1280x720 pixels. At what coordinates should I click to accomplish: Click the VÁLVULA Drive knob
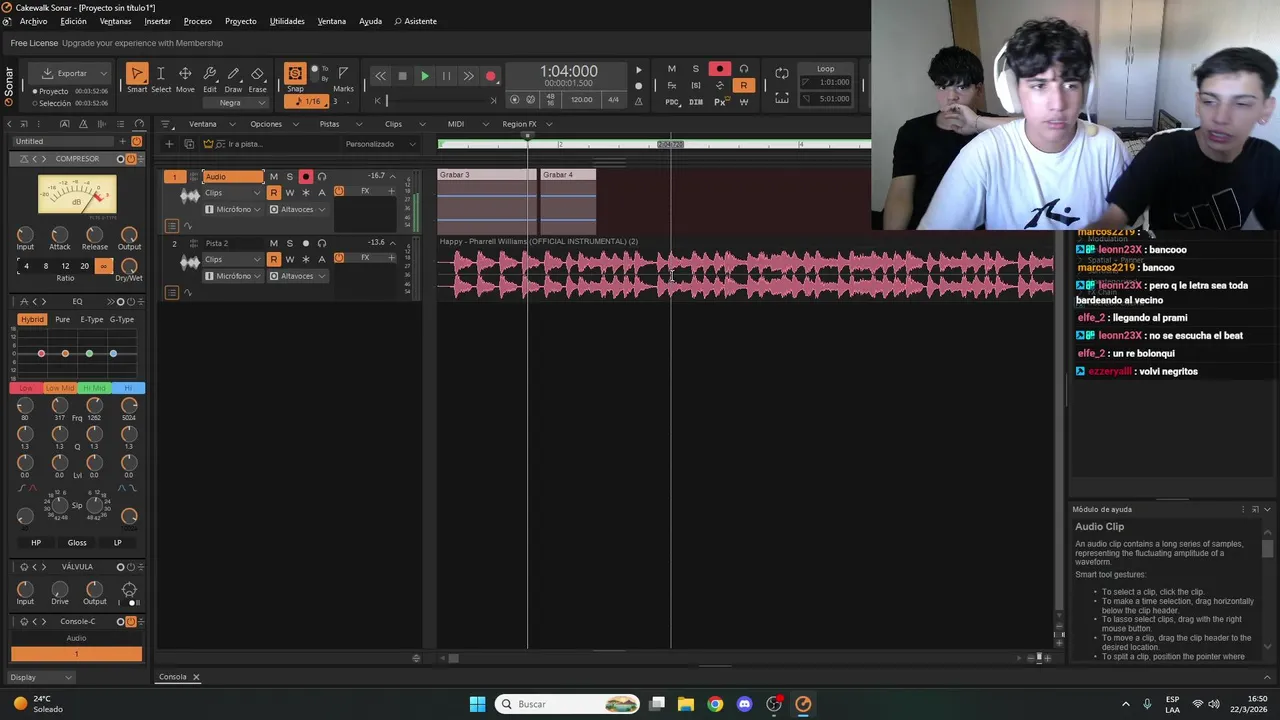pos(60,589)
